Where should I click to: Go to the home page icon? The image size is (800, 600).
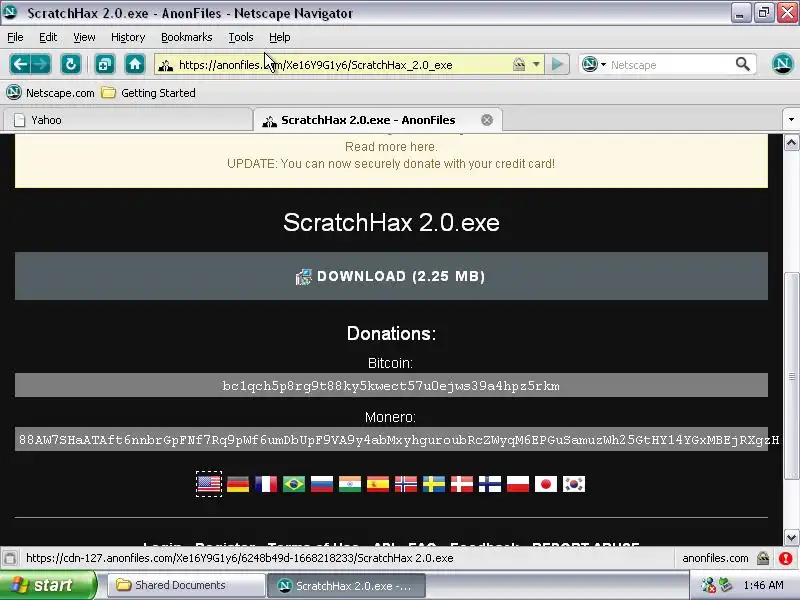[135, 64]
